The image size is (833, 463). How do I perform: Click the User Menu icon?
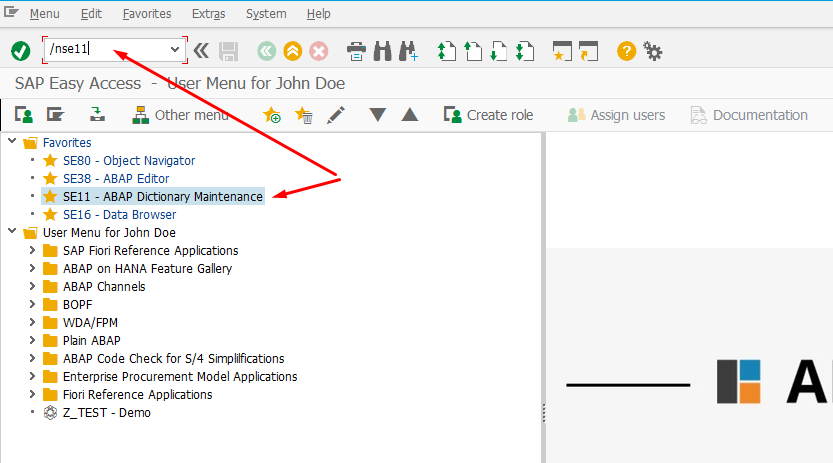(x=24, y=115)
